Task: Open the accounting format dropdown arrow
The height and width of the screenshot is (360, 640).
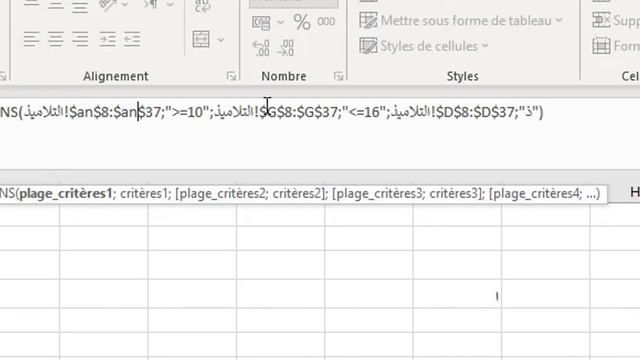Action: [x=280, y=22]
